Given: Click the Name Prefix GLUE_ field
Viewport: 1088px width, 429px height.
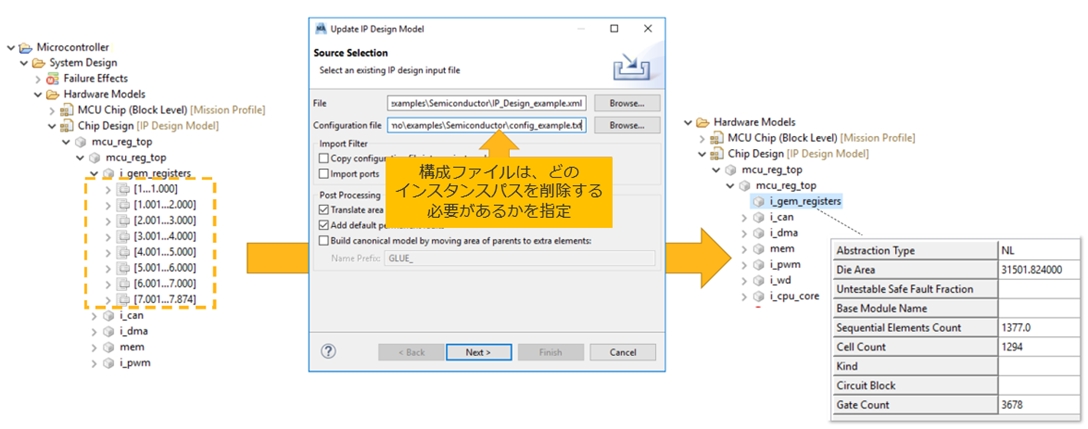Looking at the screenshot, I should click(x=518, y=258).
